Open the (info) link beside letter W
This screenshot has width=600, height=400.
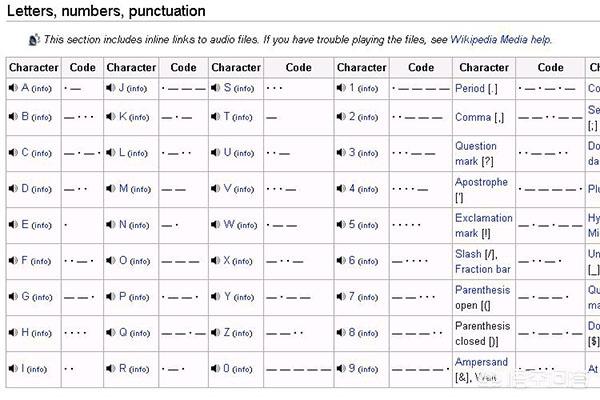click(247, 225)
